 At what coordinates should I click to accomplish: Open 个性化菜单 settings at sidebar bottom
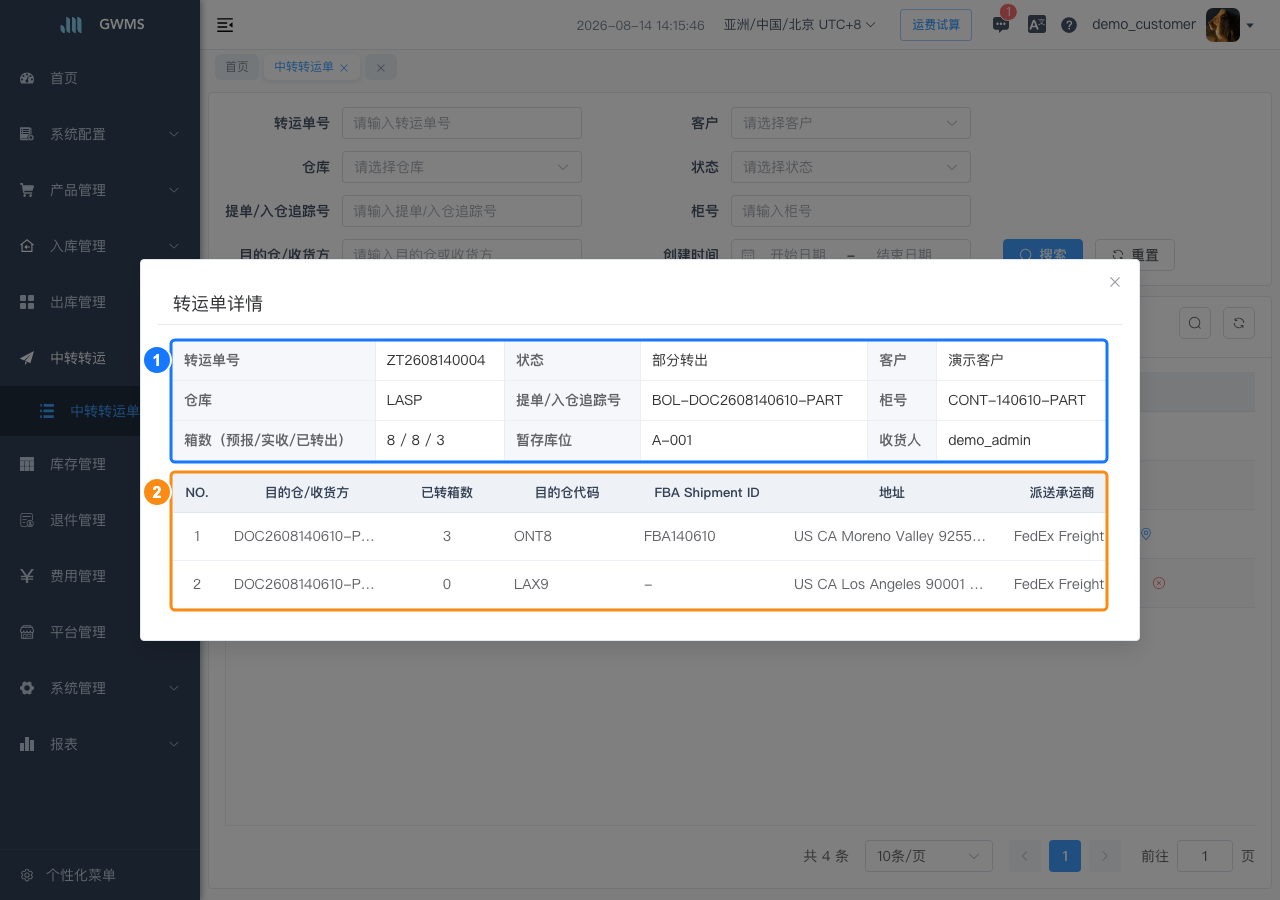[x=100, y=875]
